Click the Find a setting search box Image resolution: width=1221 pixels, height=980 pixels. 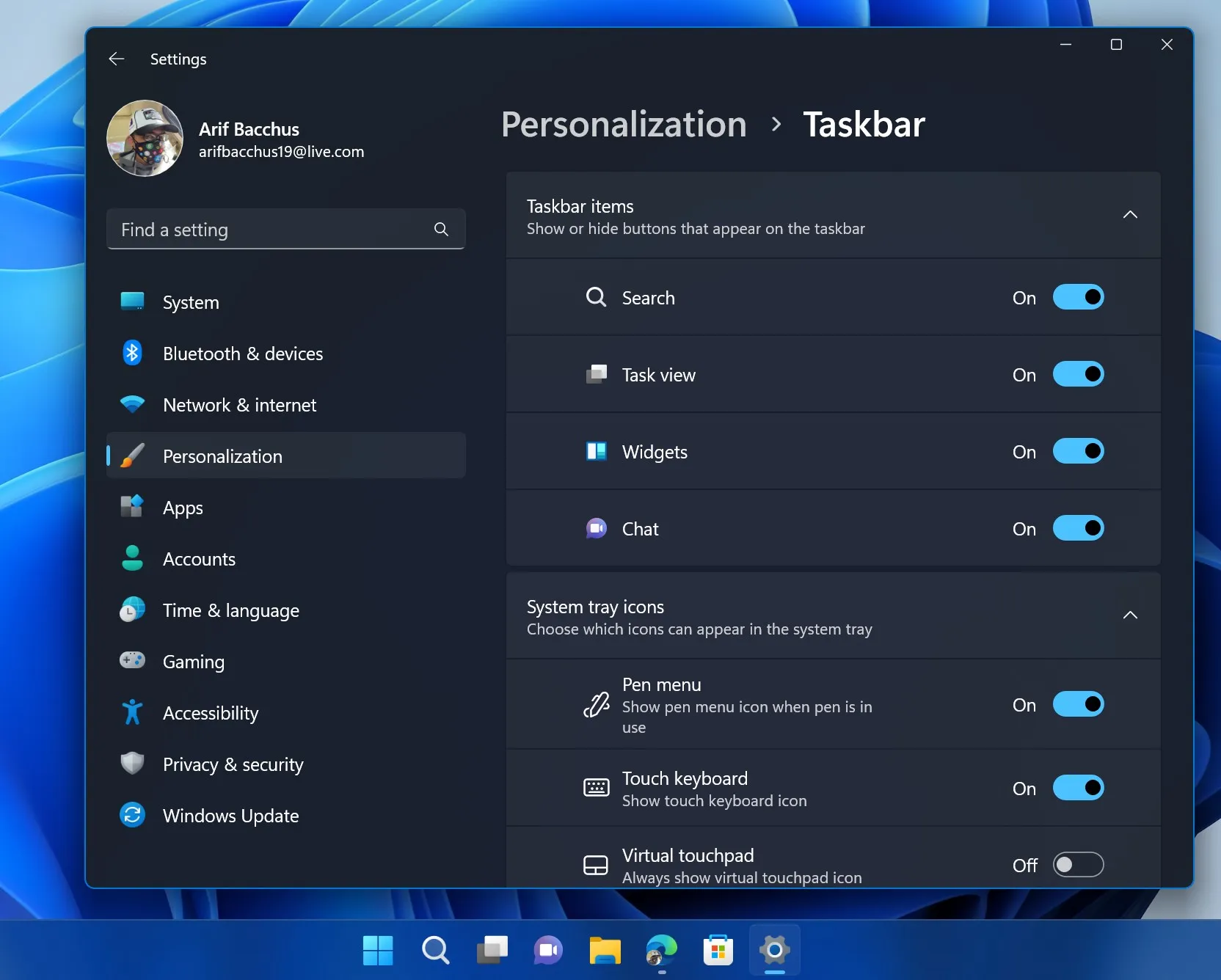click(271, 229)
